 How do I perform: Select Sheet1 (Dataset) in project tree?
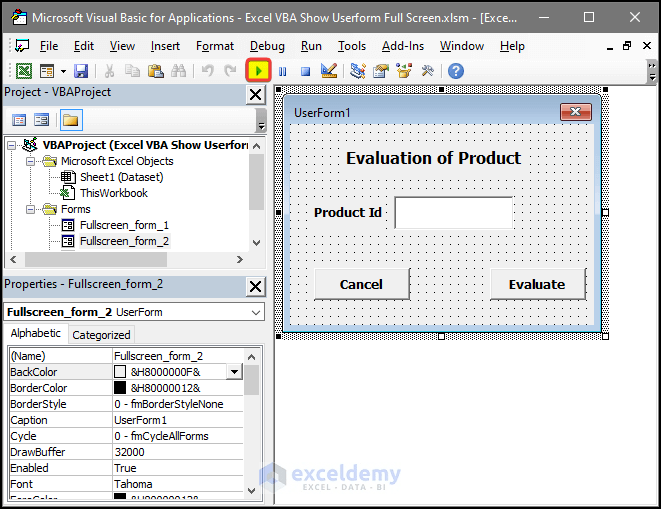click(x=121, y=177)
